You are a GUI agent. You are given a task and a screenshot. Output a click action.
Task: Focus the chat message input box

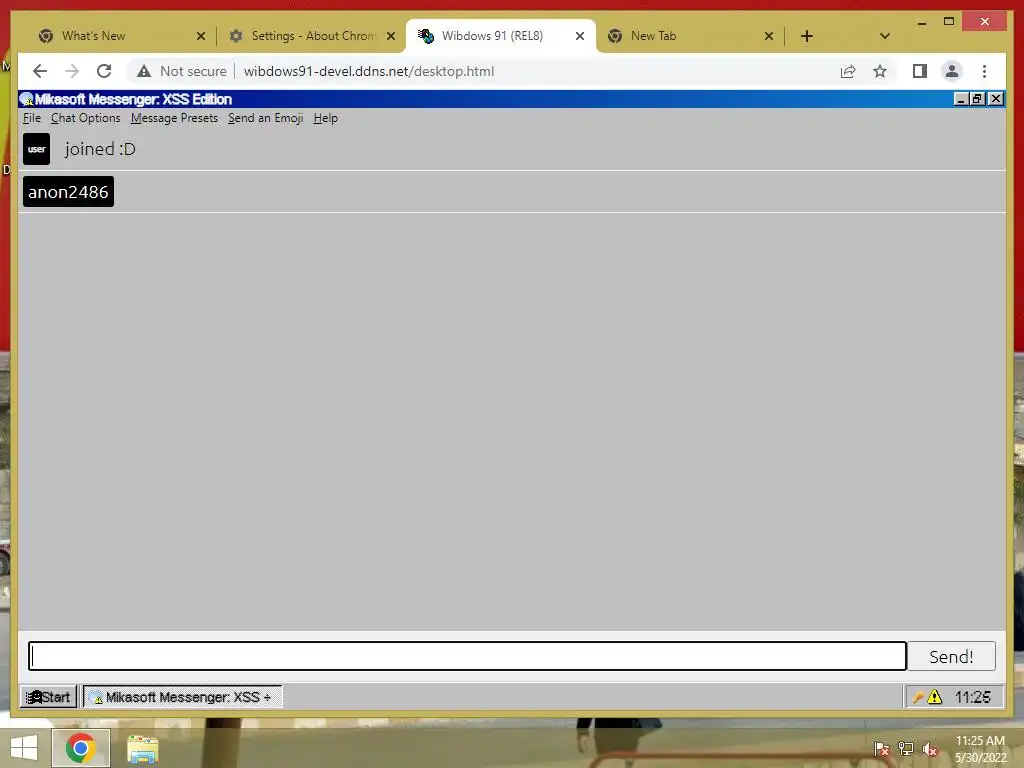(x=467, y=656)
